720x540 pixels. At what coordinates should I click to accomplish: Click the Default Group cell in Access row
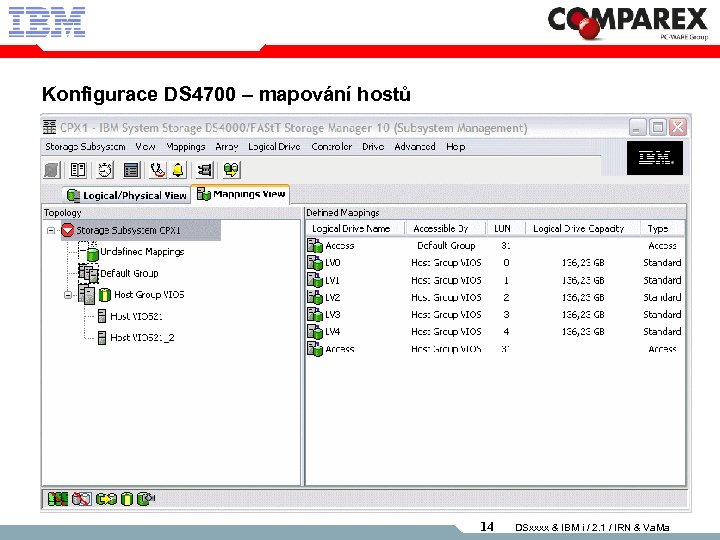[x=446, y=246]
